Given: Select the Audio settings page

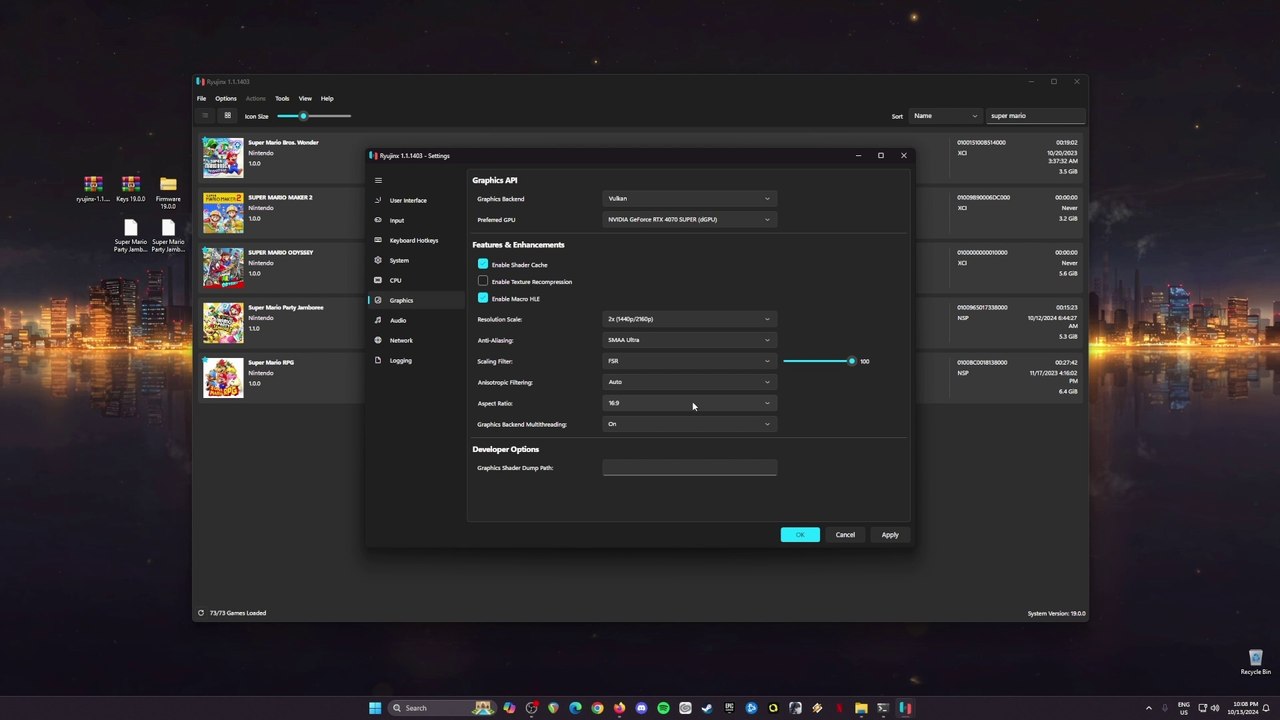Looking at the screenshot, I should pyautogui.click(x=398, y=320).
